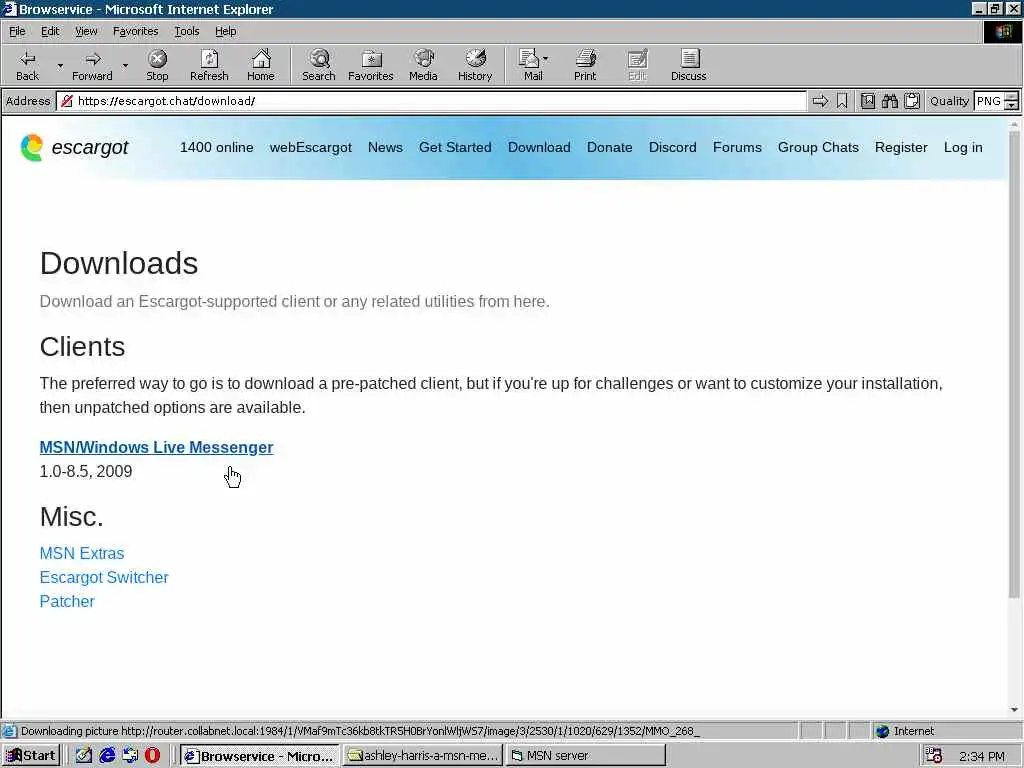Expand the Mail button dropdown arrow

click(546, 59)
